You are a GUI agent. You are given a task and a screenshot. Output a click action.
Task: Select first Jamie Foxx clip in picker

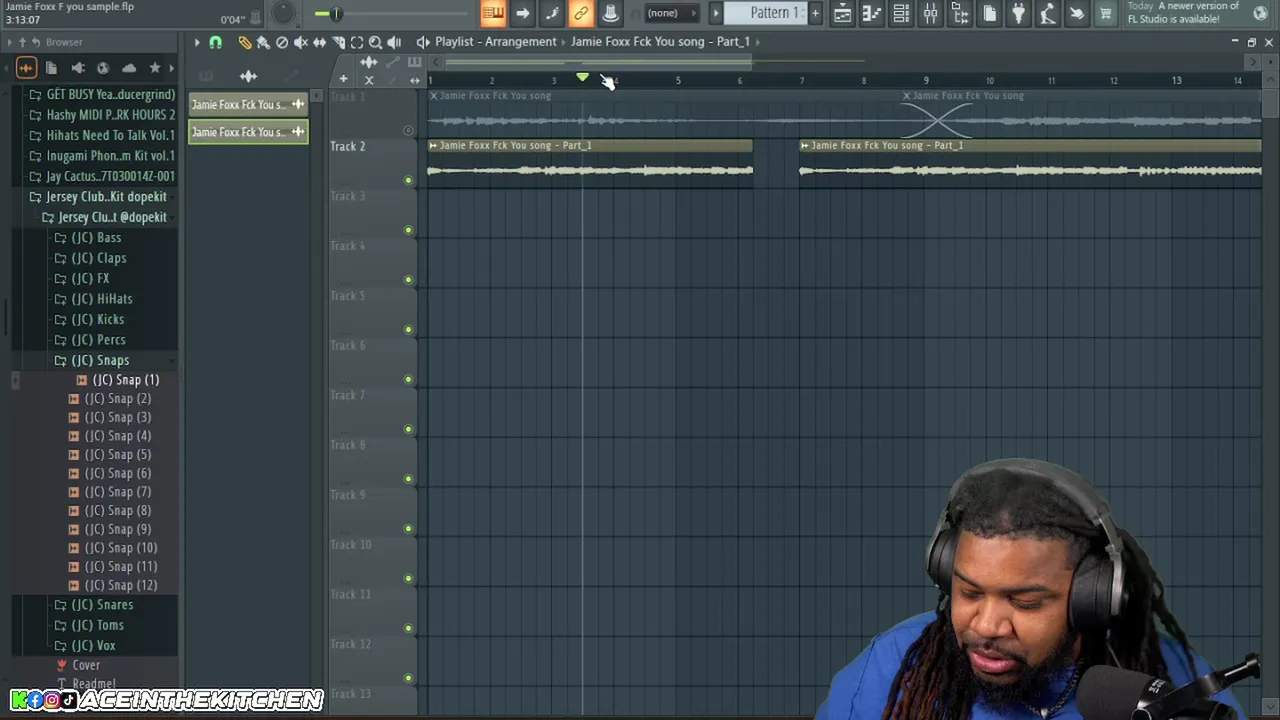[x=248, y=104]
